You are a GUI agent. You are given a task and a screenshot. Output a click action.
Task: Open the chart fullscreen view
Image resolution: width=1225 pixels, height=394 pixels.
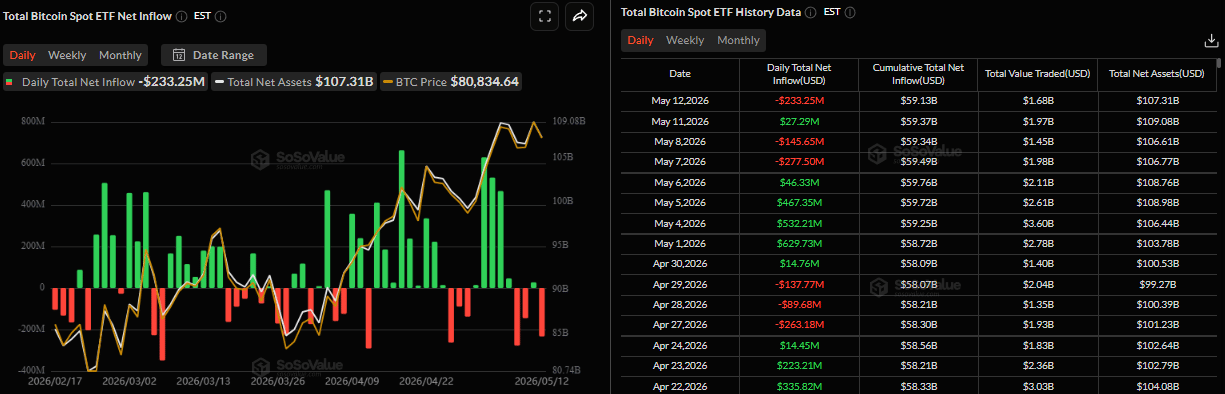[545, 16]
